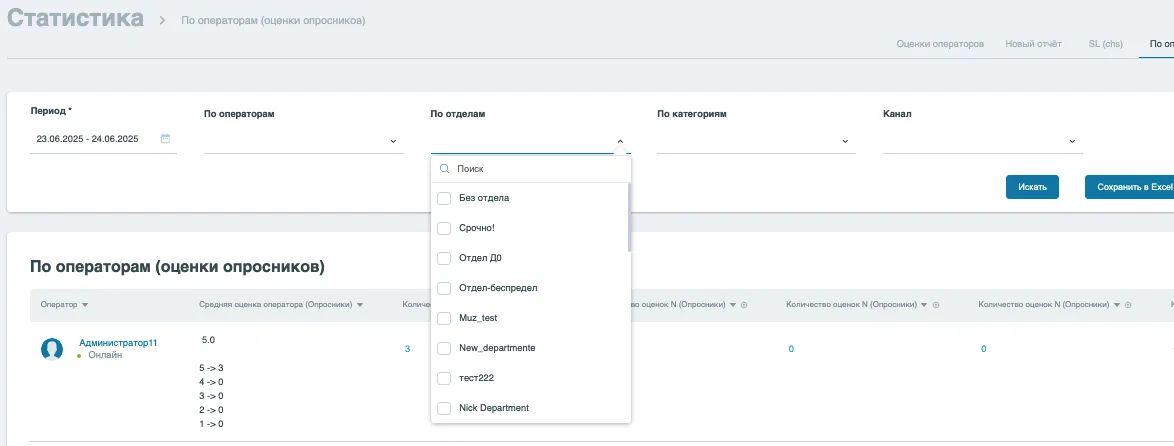Image resolution: width=1174 pixels, height=446 pixels.
Task: Expand the Канал dropdown
Action: [x=1072, y=141]
